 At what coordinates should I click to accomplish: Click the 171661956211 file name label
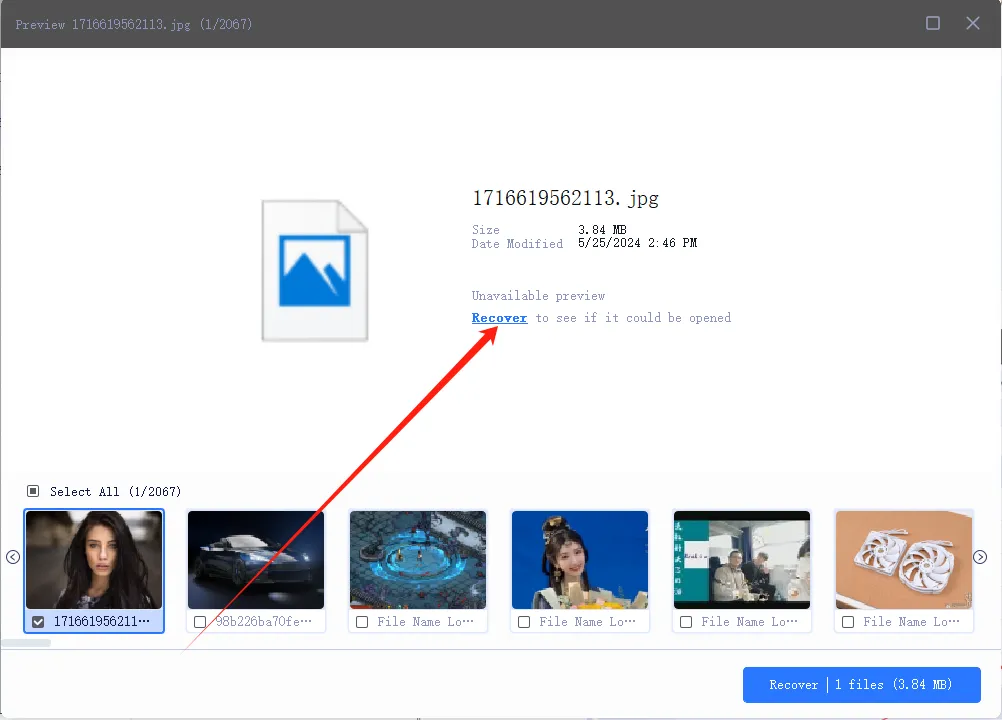[x=102, y=622]
